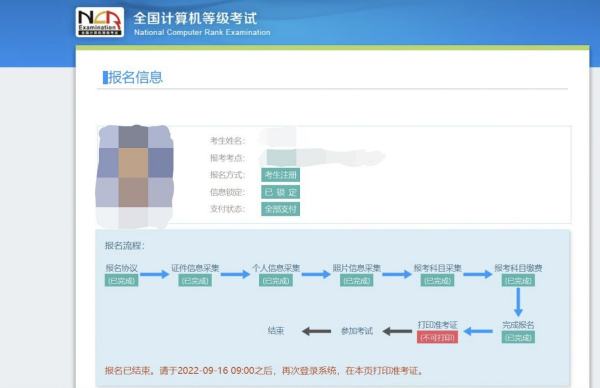Click the 信息锁定 label
This screenshot has width=600, height=388.
click(228, 192)
